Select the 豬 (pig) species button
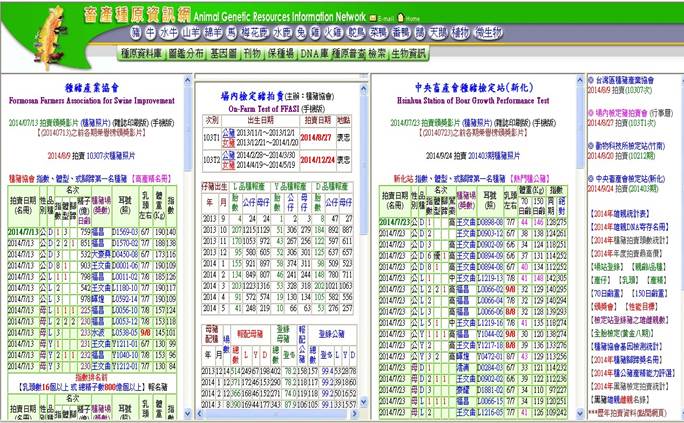684x423 pixels. click(x=137, y=33)
